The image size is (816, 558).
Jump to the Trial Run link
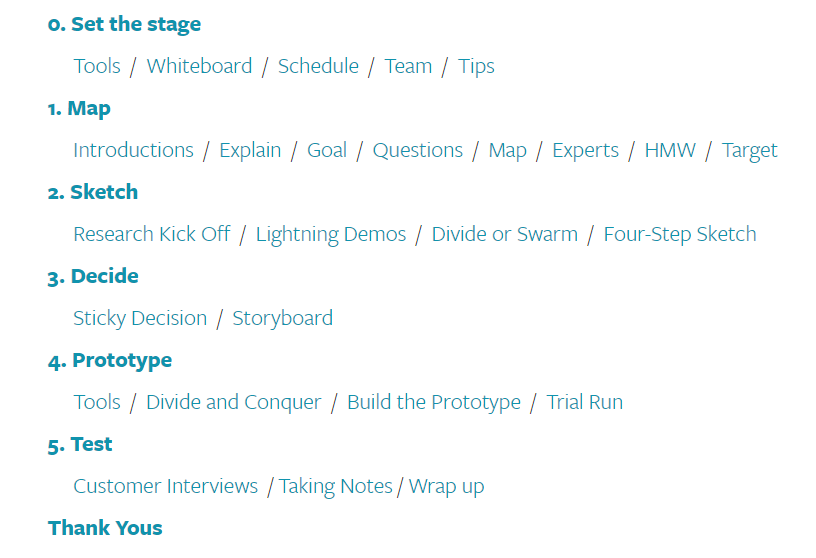584,402
